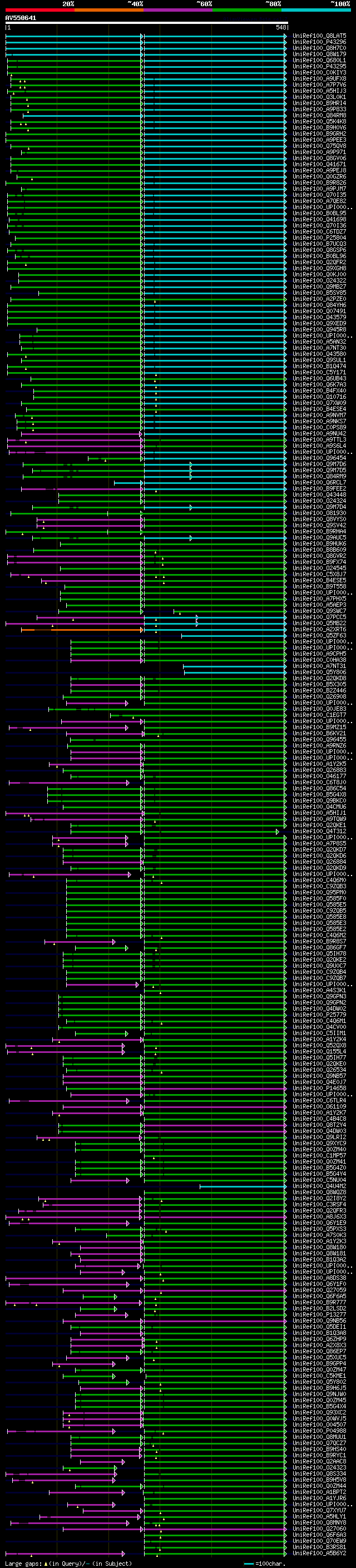Click the UniRef100_Q84RM8 label
The image size is (356, 1568).
[x=319, y=116]
